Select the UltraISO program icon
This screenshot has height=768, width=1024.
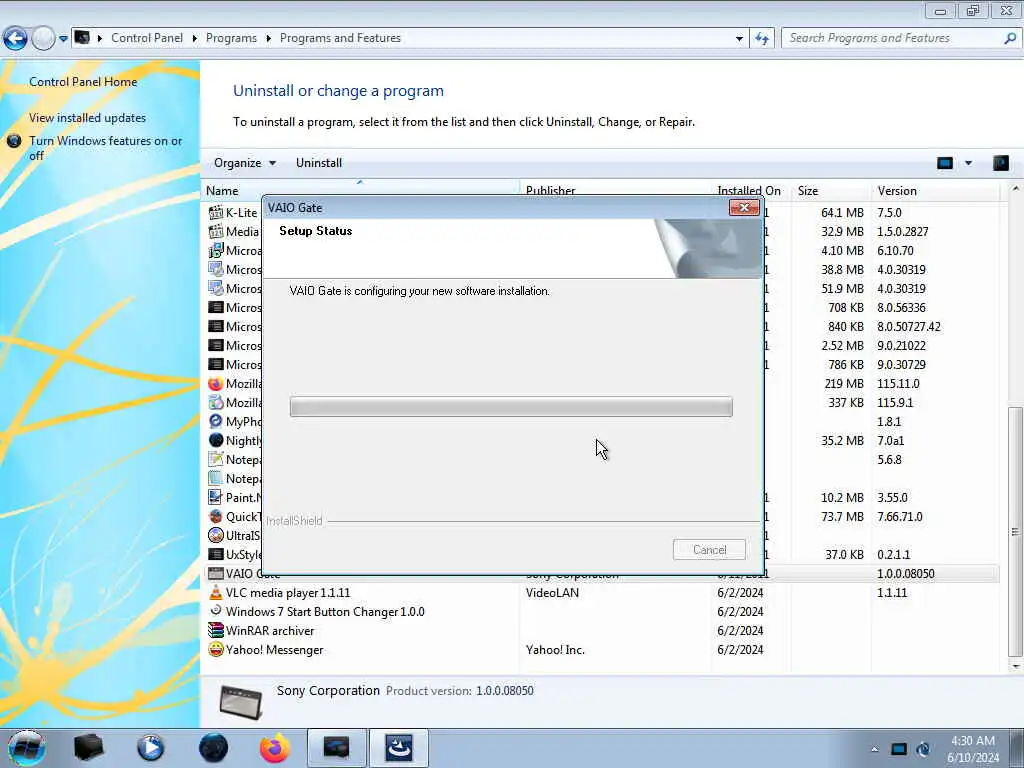216,535
